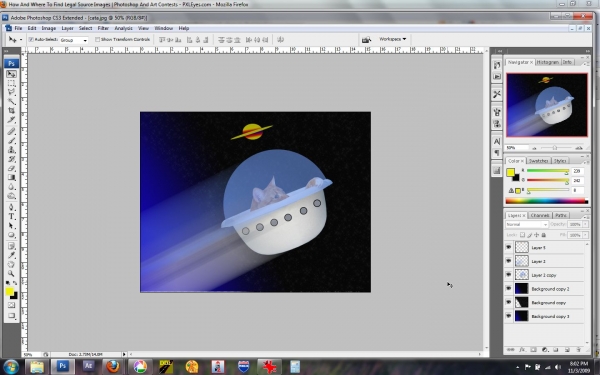Hide Layer 2 with its eye icon
This screenshot has height=375, width=600.
[509, 261]
